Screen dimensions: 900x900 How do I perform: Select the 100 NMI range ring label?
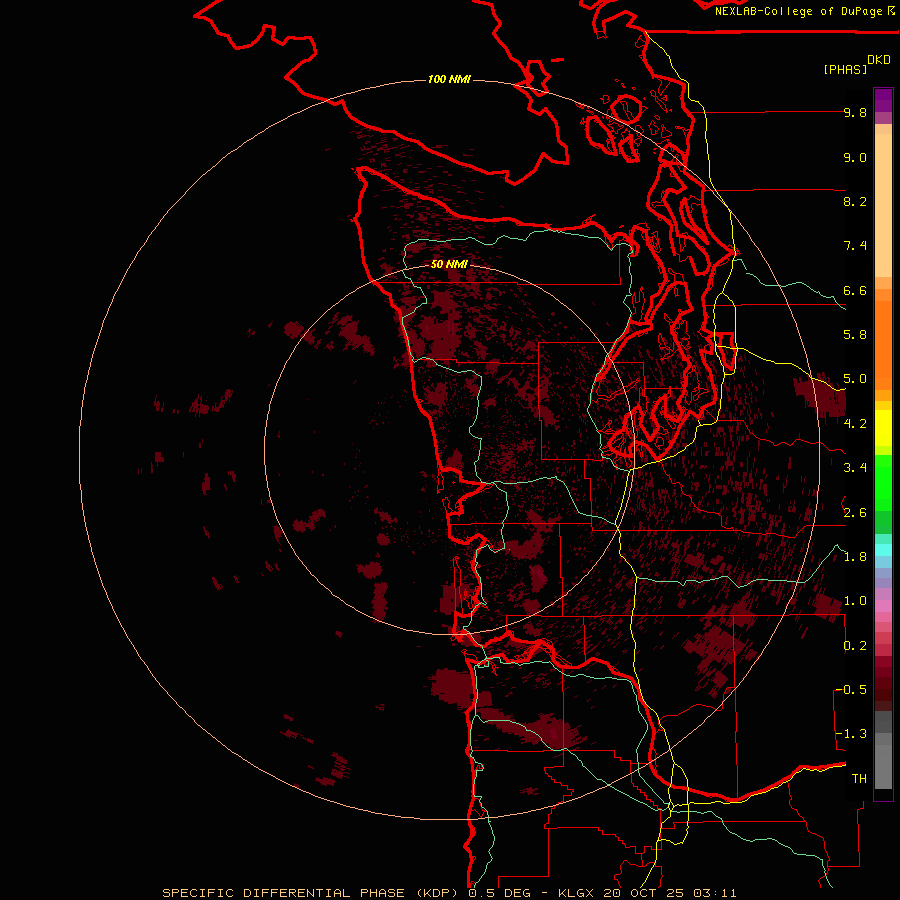pyautogui.click(x=449, y=79)
